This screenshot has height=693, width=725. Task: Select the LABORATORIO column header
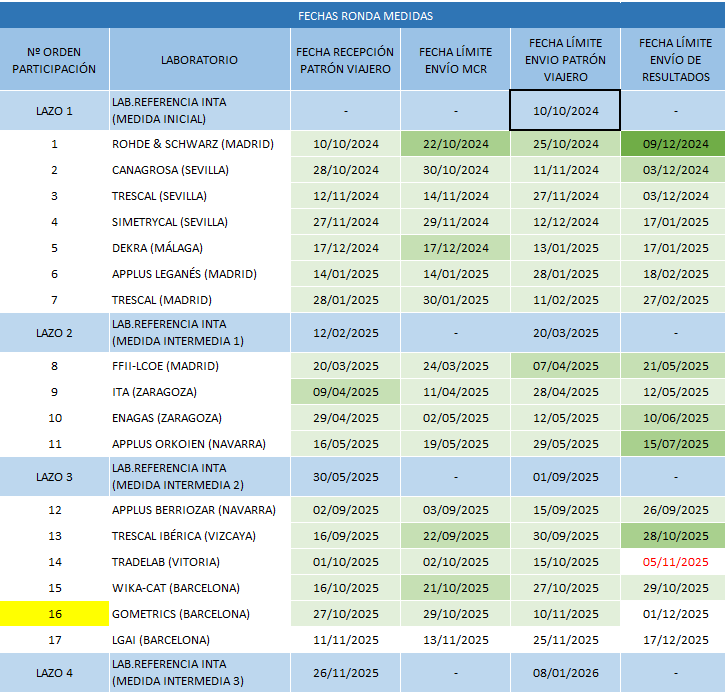199,60
